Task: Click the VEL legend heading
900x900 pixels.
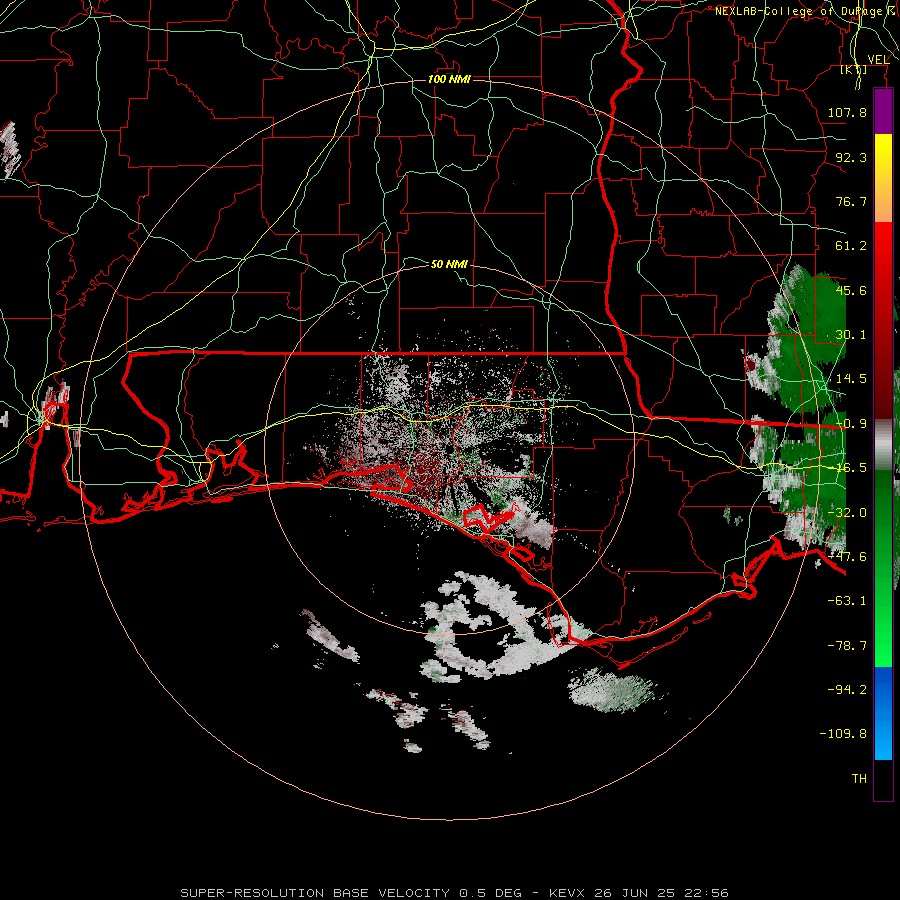Action: click(x=878, y=59)
